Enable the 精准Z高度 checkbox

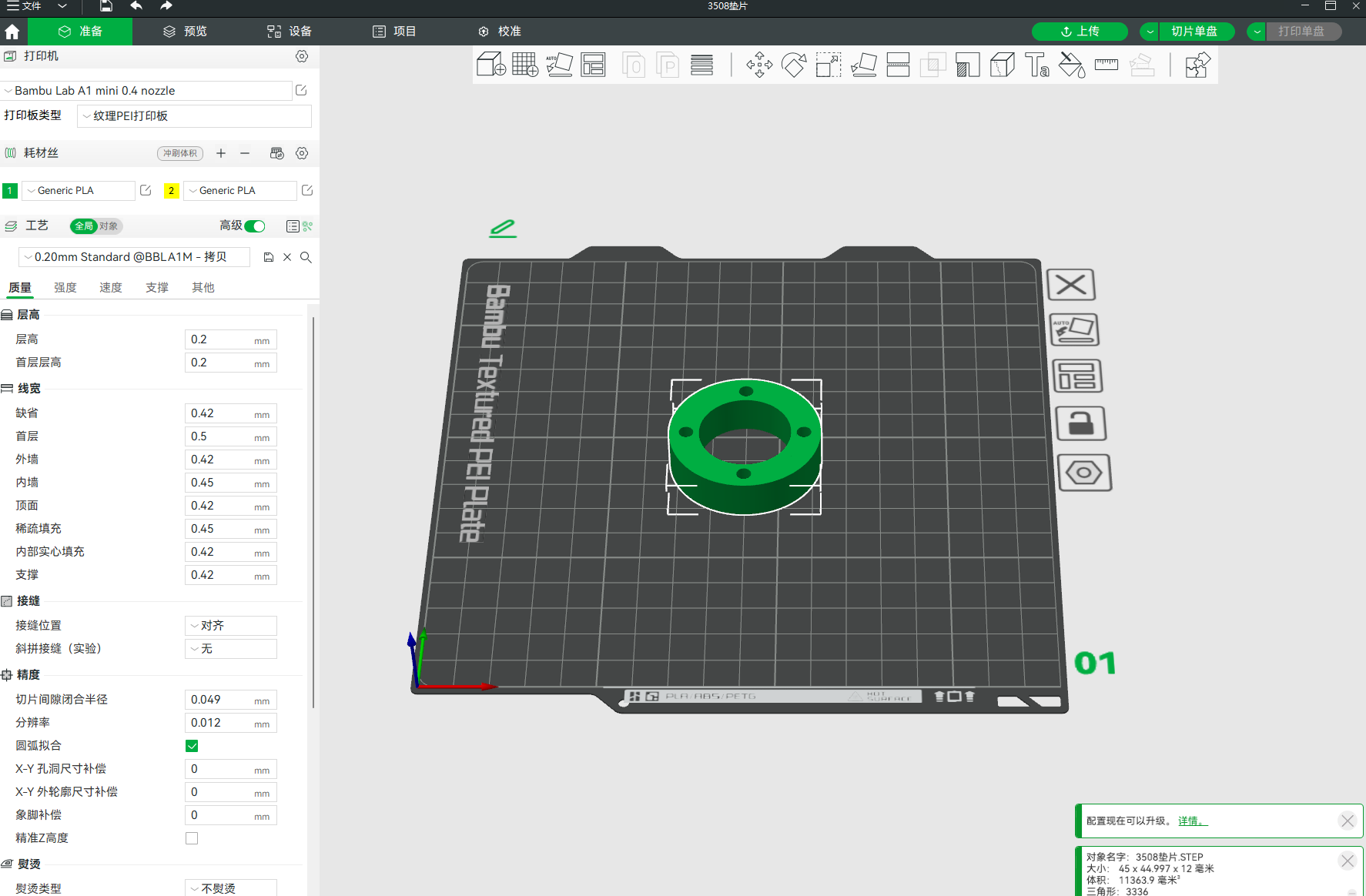pos(192,838)
